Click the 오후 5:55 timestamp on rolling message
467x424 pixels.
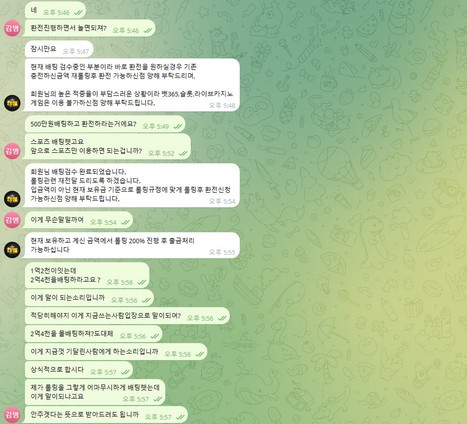click(222, 252)
